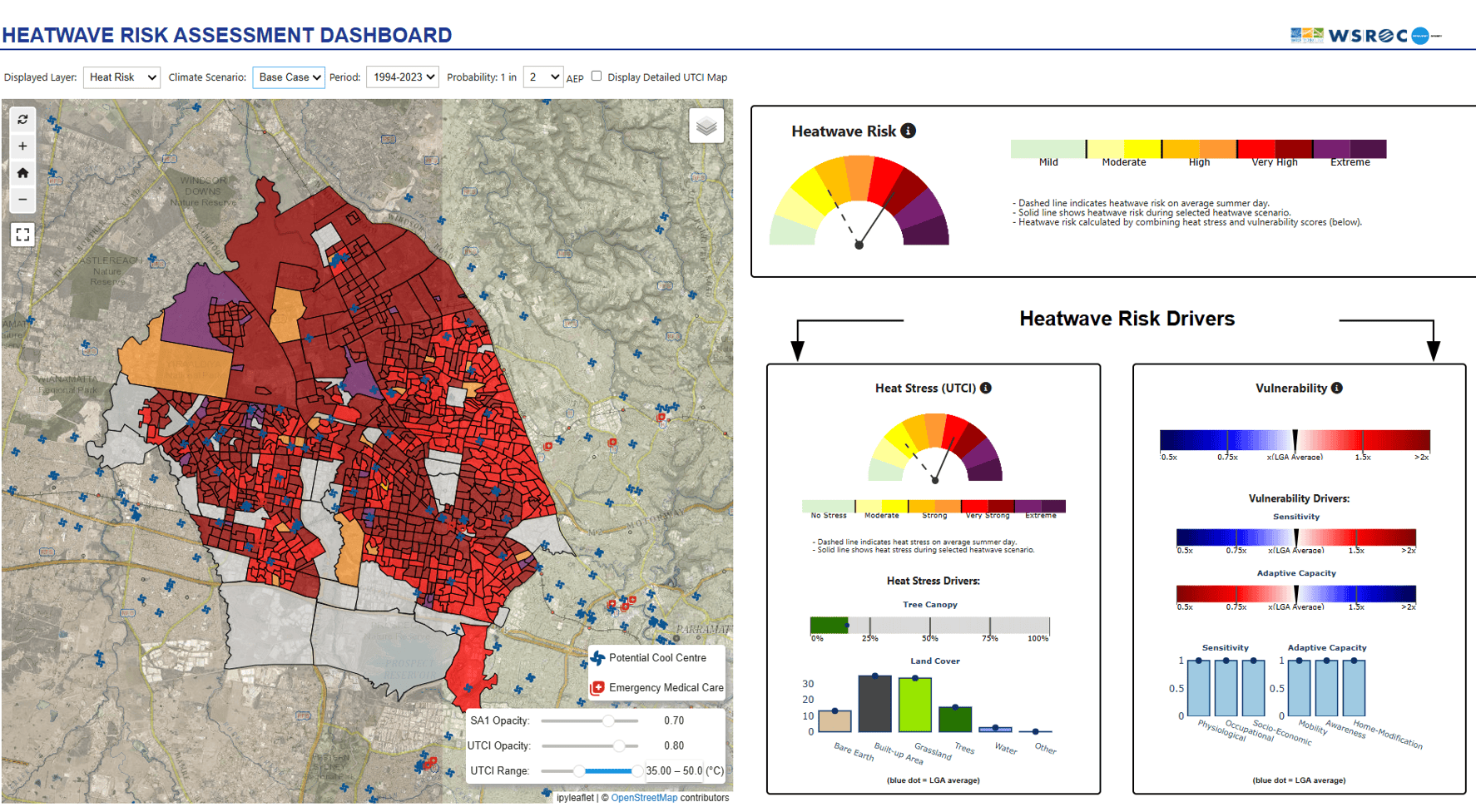Zoom out on the map
The image size is (1476, 812).
(22, 200)
